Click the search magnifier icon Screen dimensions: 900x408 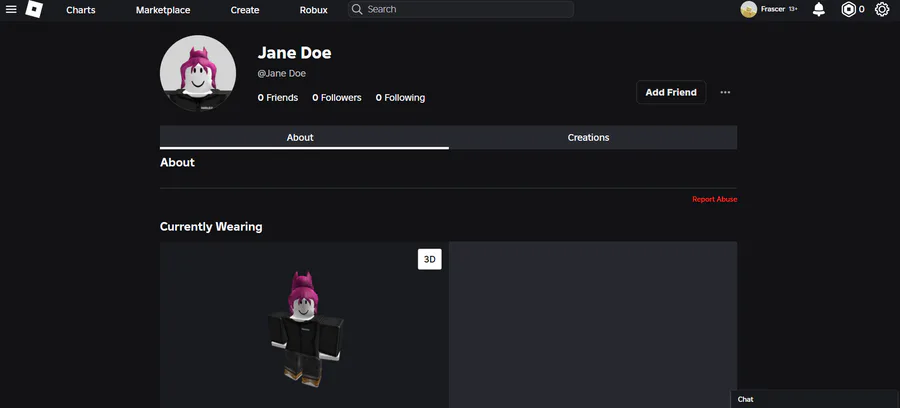[357, 9]
